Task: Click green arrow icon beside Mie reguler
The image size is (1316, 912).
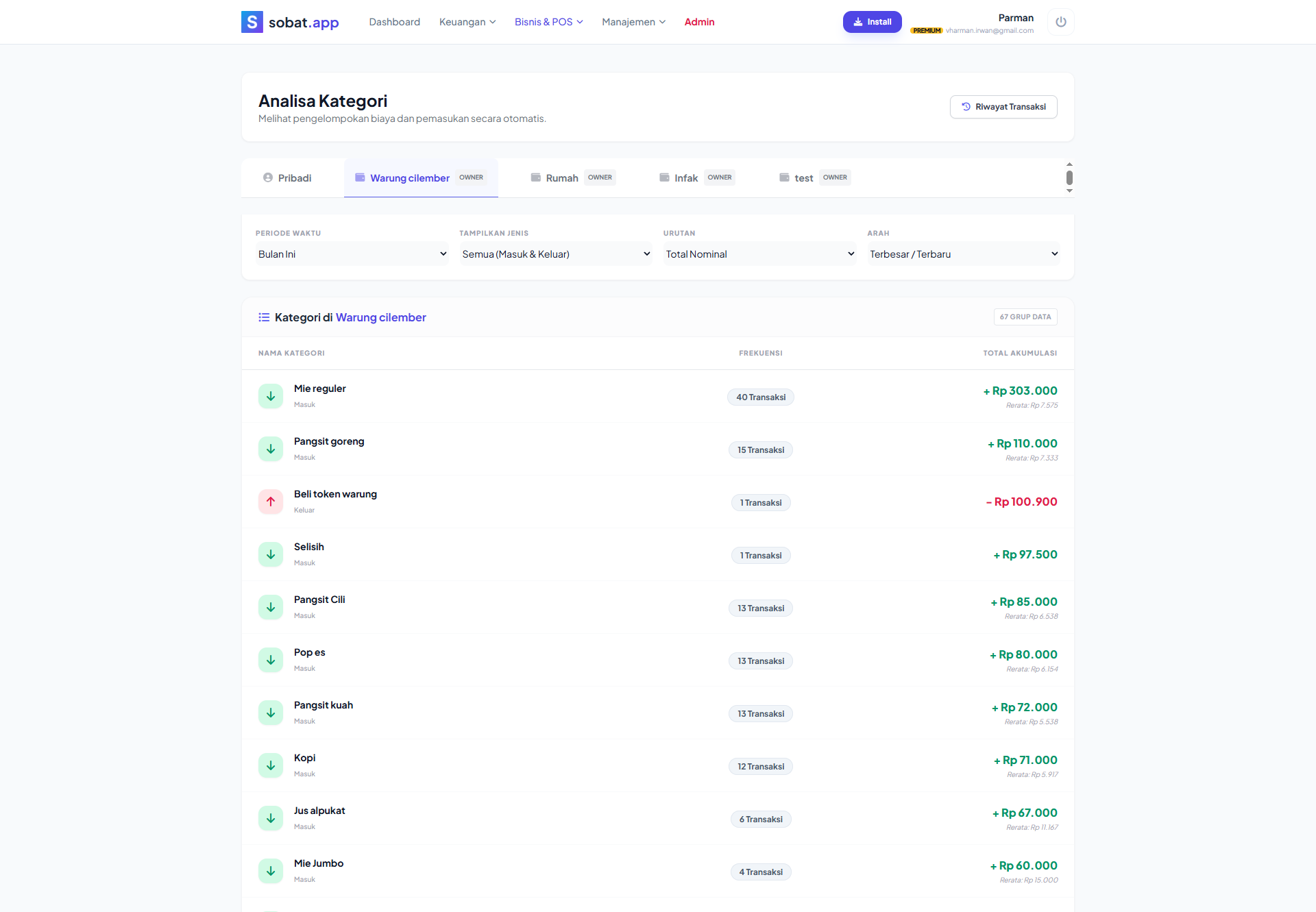Action: 271,396
